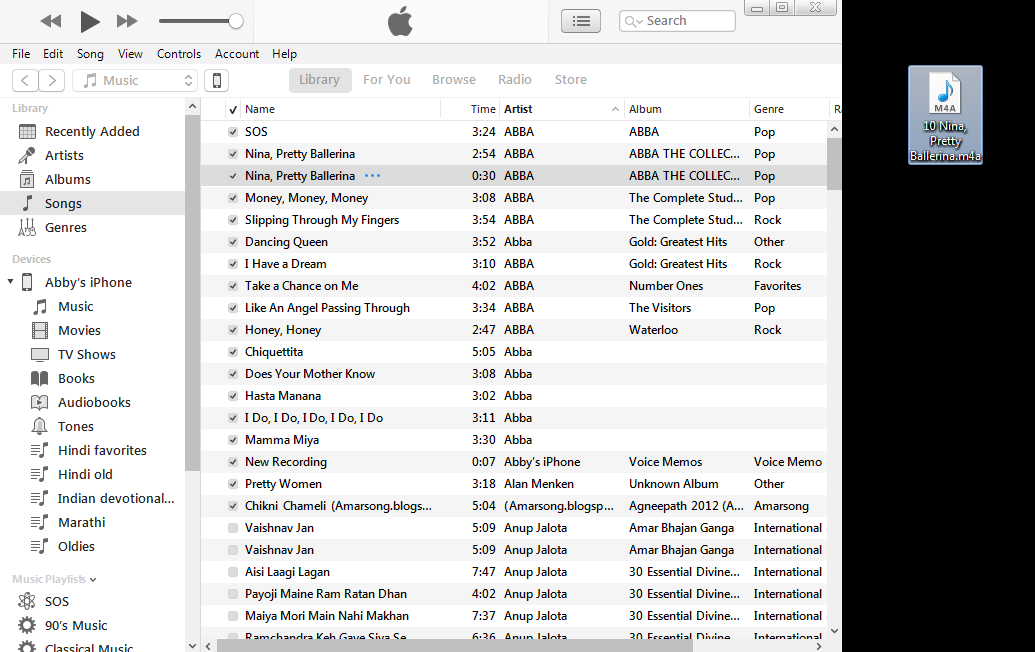The image size is (1035, 652).
Task: Sort songs by the Album column header
Action: coord(687,110)
